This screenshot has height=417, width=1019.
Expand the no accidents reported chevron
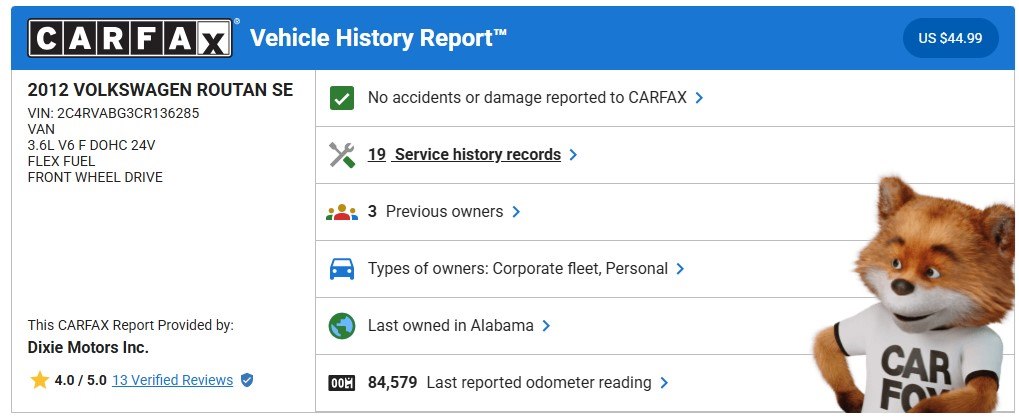pyautogui.click(x=699, y=98)
